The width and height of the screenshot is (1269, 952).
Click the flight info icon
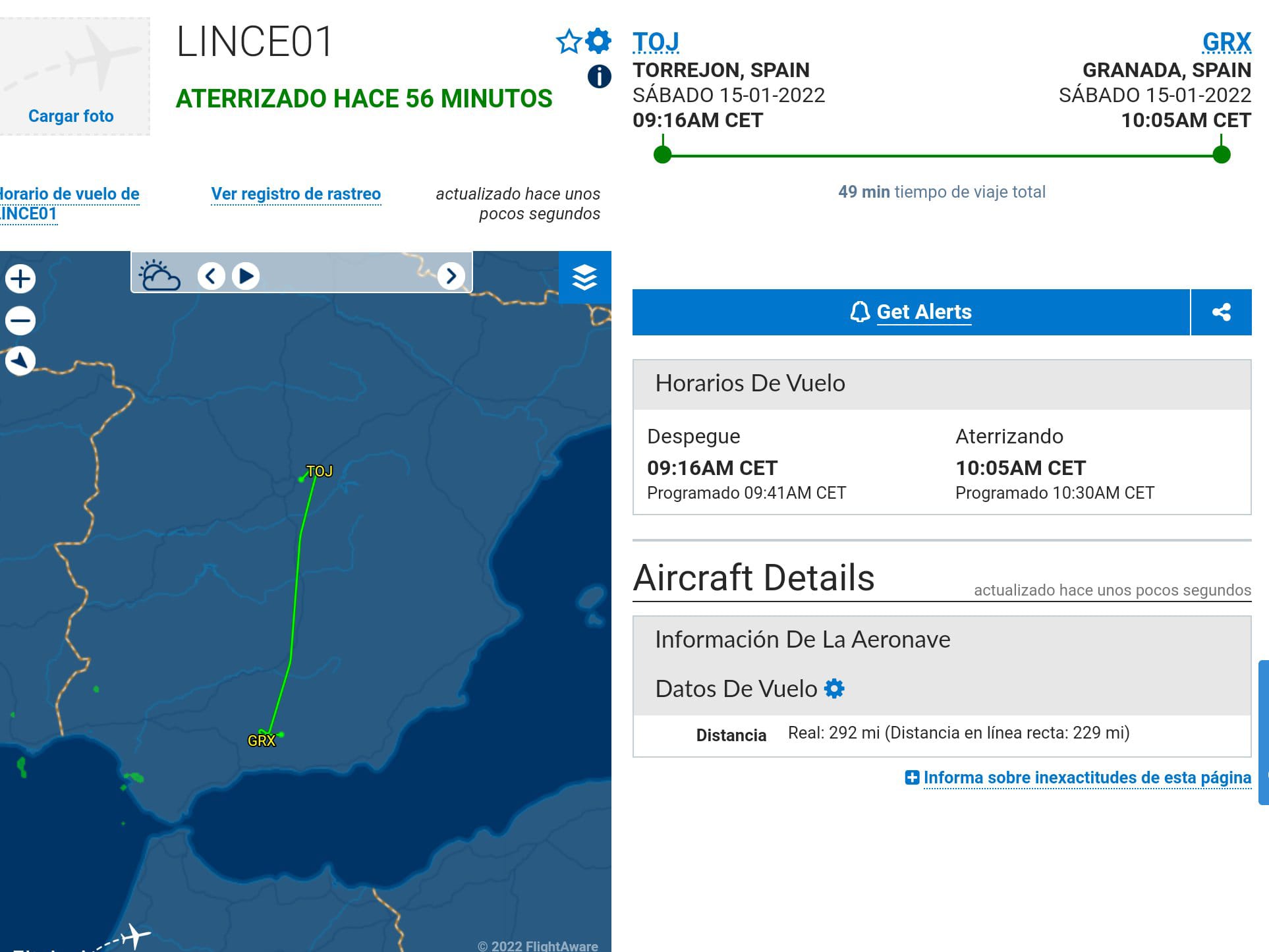tap(599, 76)
